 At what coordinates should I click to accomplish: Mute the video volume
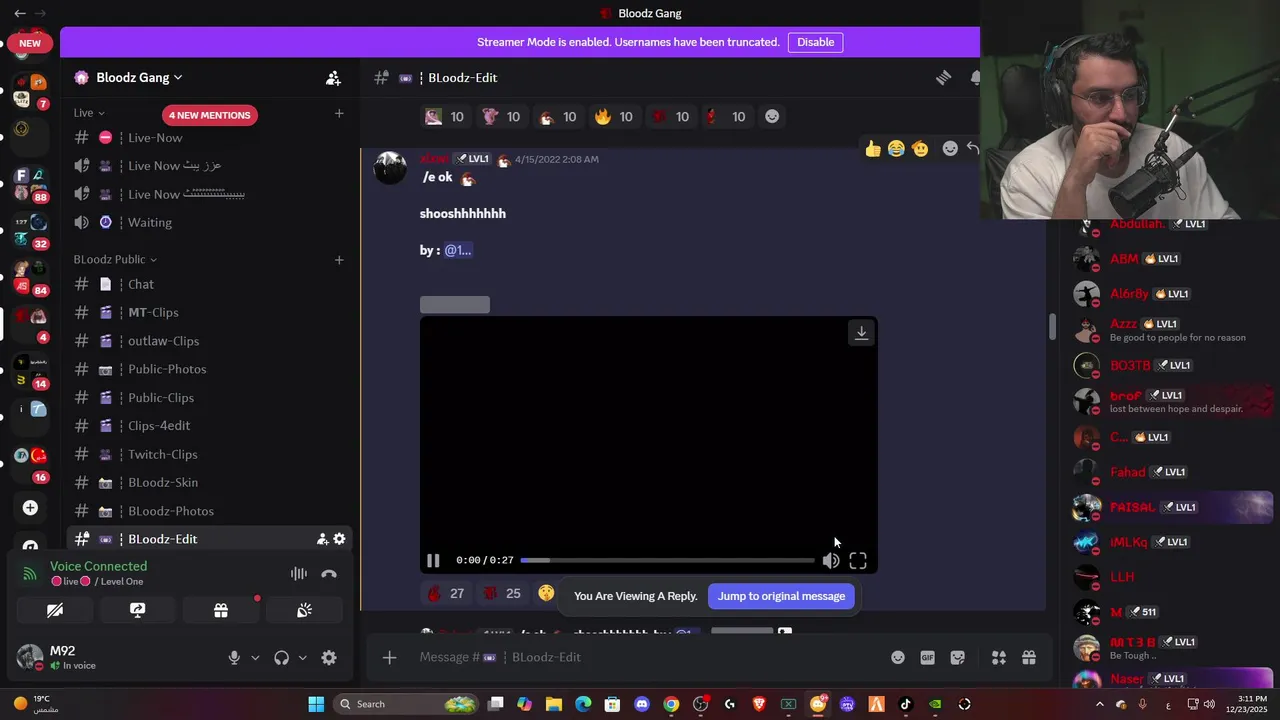tap(831, 561)
